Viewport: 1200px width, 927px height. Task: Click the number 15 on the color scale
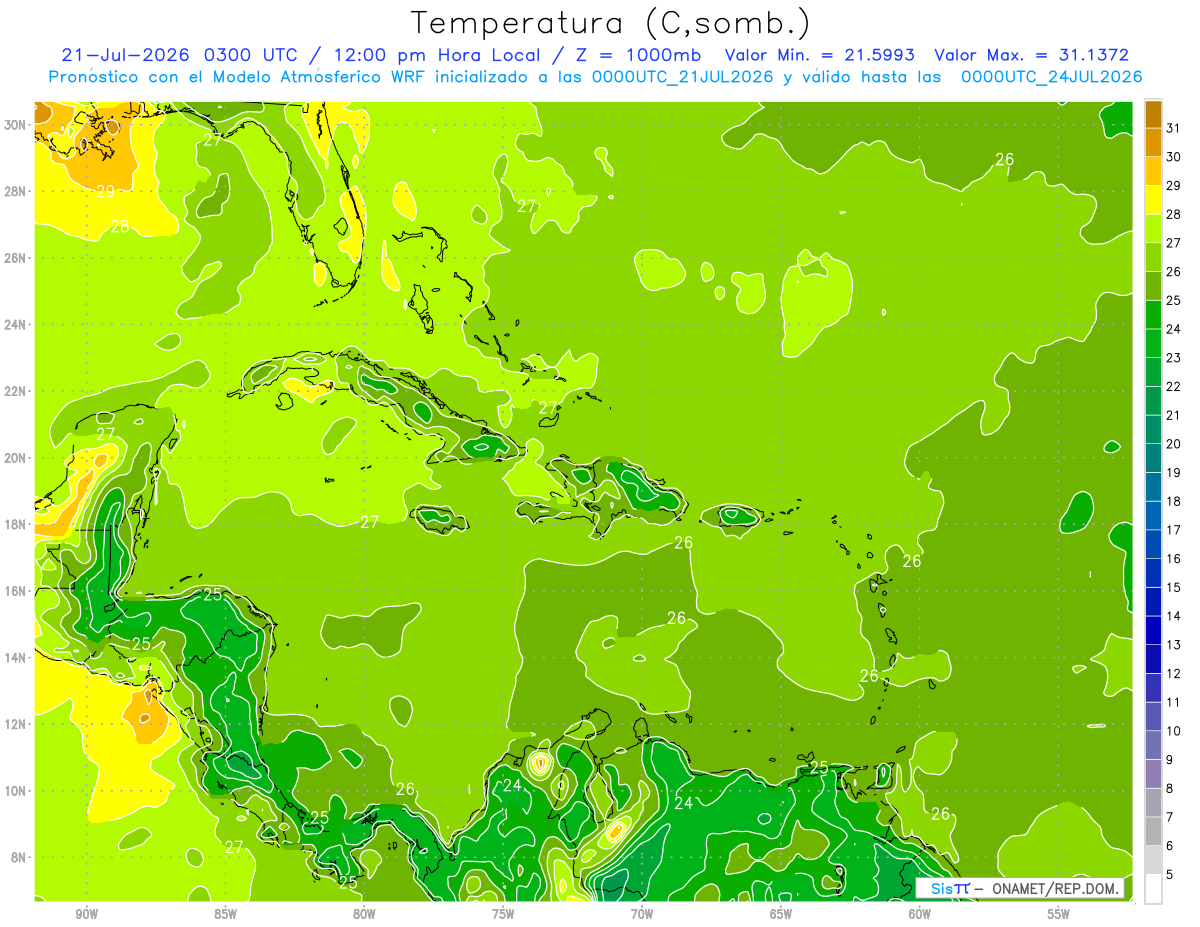tap(1174, 588)
